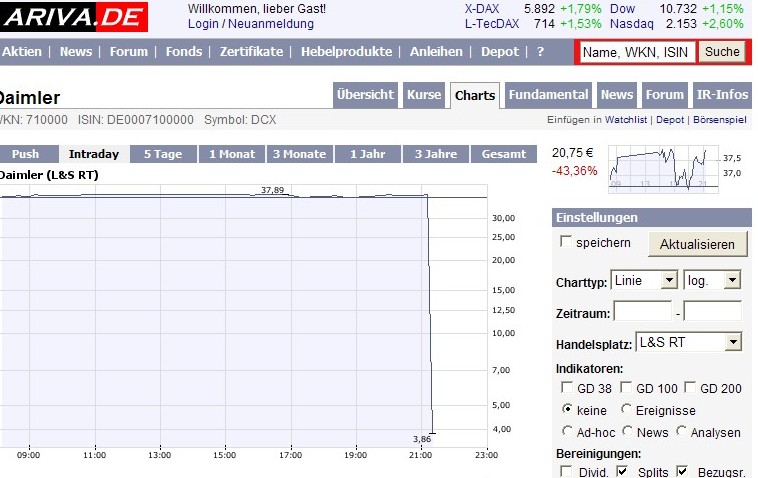Select the News radio button under Indikatoren
This screenshot has height=478, width=758.
(627, 430)
